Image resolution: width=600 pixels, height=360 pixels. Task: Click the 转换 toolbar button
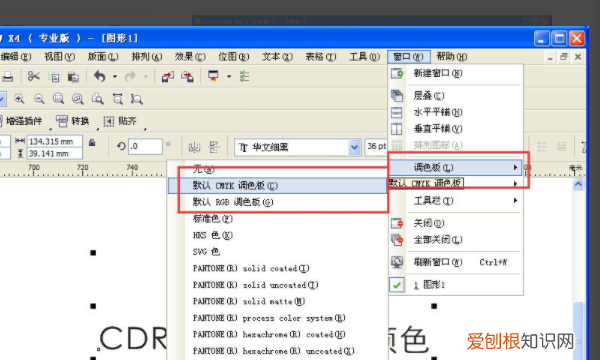point(73,121)
